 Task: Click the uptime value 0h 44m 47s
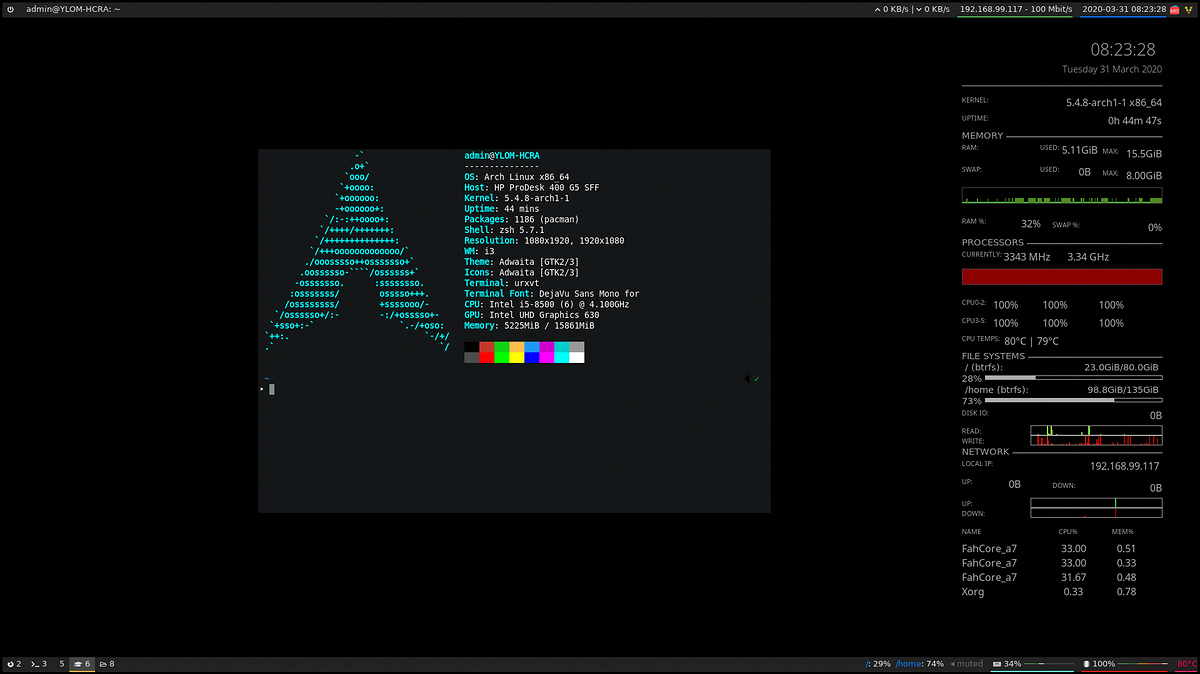pyautogui.click(x=1134, y=120)
